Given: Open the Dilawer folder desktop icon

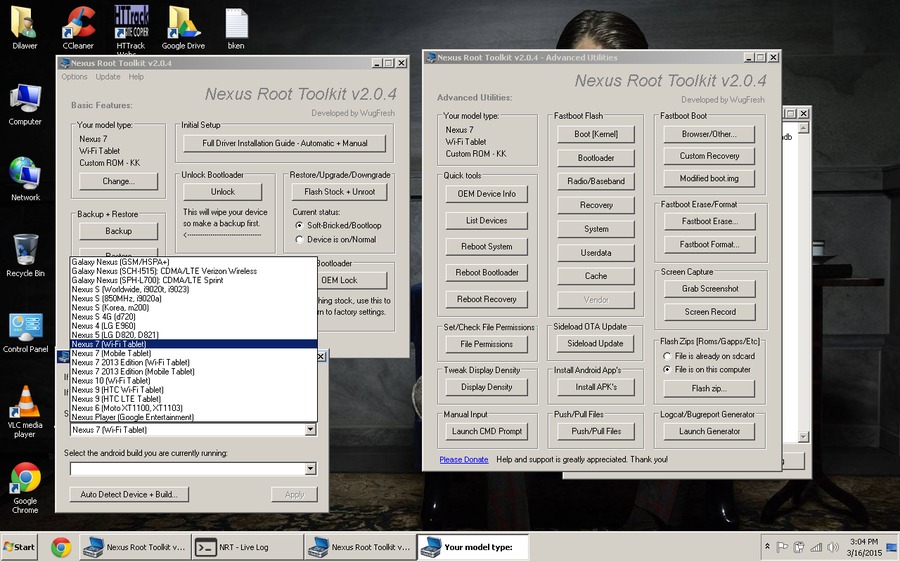Looking at the screenshot, I should [x=24, y=28].
